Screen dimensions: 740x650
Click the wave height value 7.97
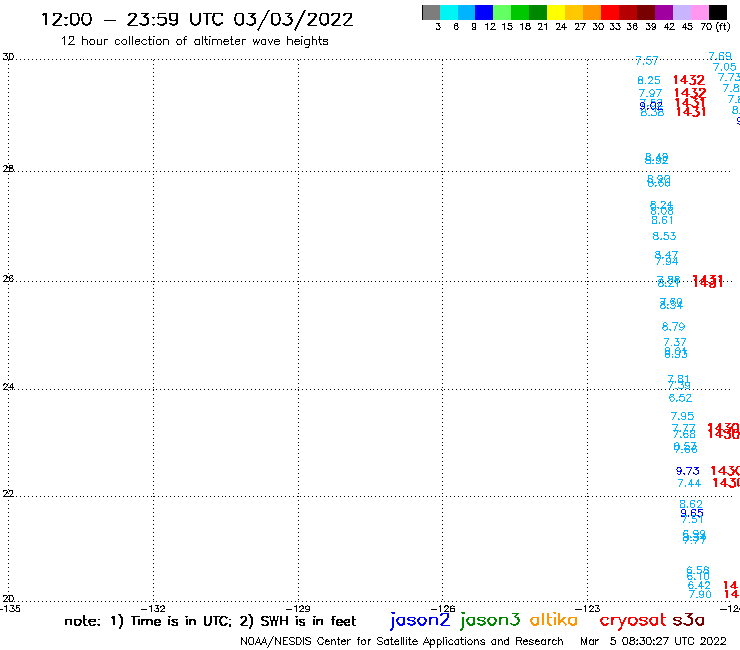click(x=650, y=93)
